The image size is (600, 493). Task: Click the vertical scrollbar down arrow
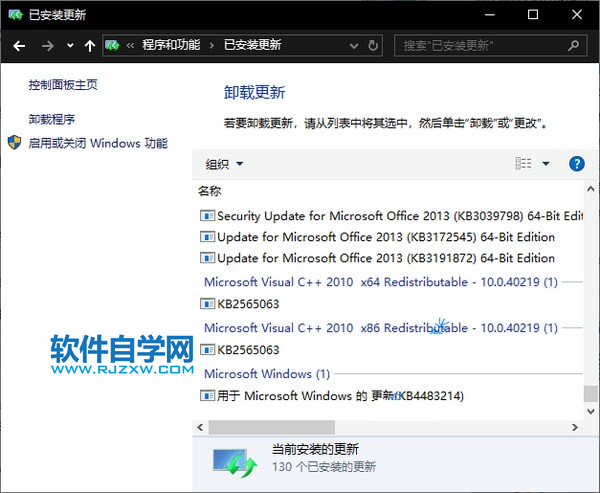pos(590,411)
